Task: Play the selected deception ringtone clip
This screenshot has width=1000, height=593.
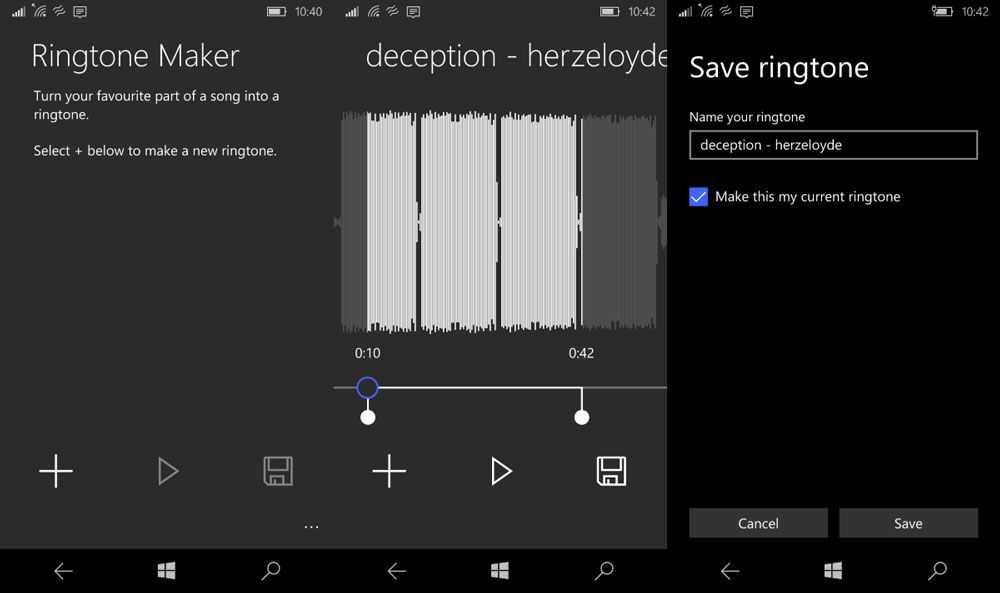Action: coord(501,471)
